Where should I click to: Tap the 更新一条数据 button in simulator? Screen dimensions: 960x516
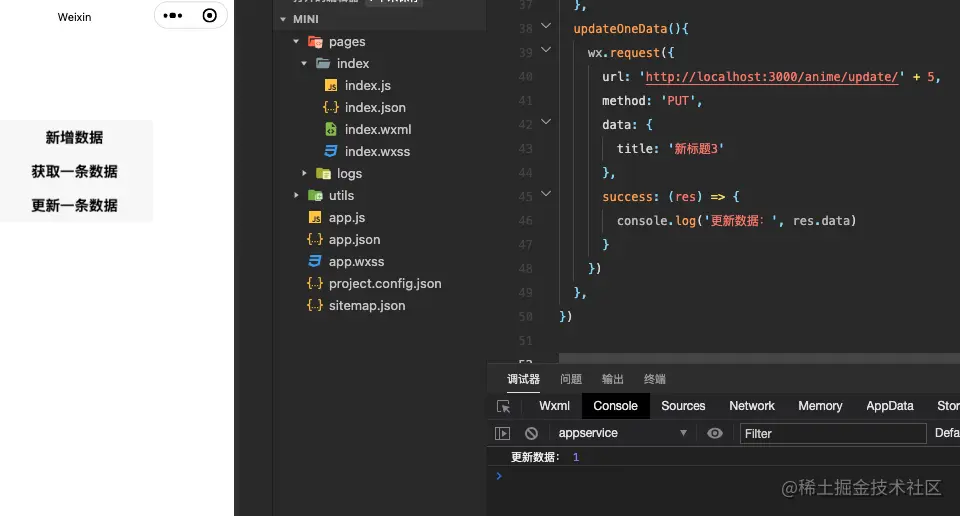[x=75, y=205]
